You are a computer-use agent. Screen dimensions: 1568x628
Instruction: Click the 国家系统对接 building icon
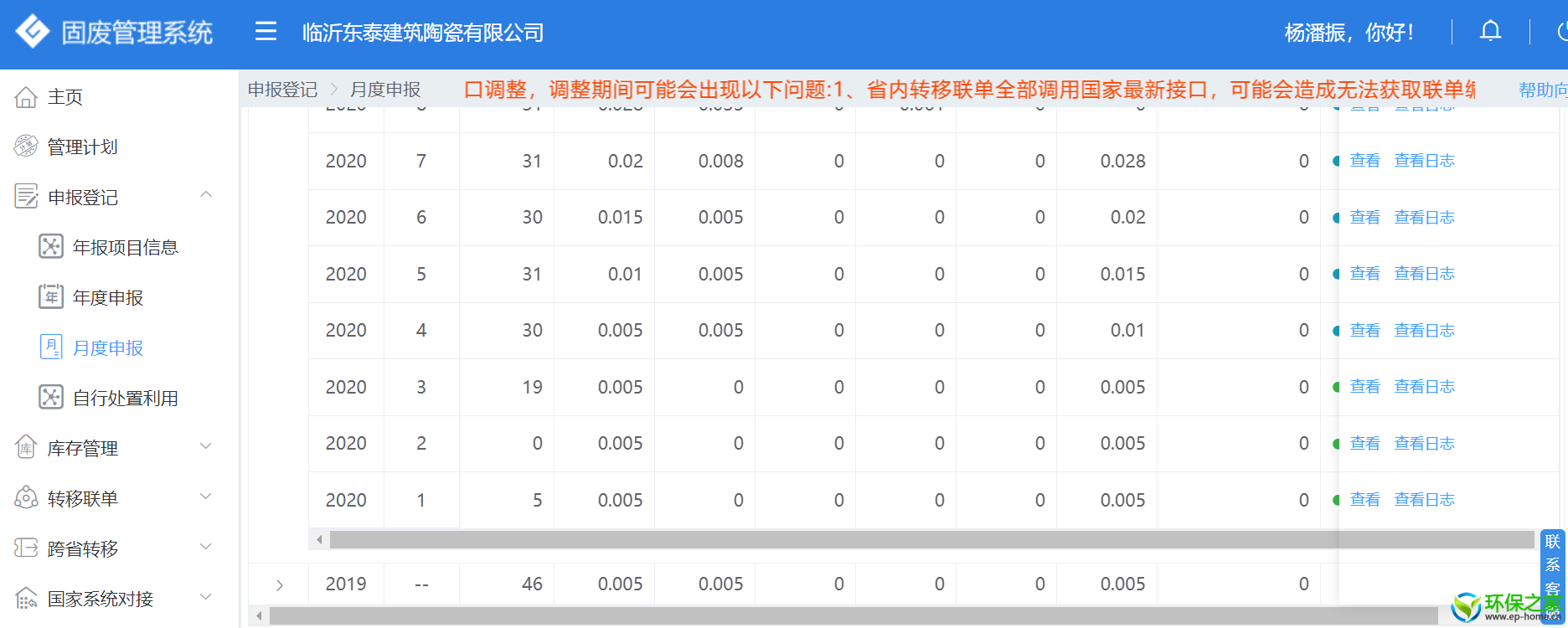(x=26, y=599)
